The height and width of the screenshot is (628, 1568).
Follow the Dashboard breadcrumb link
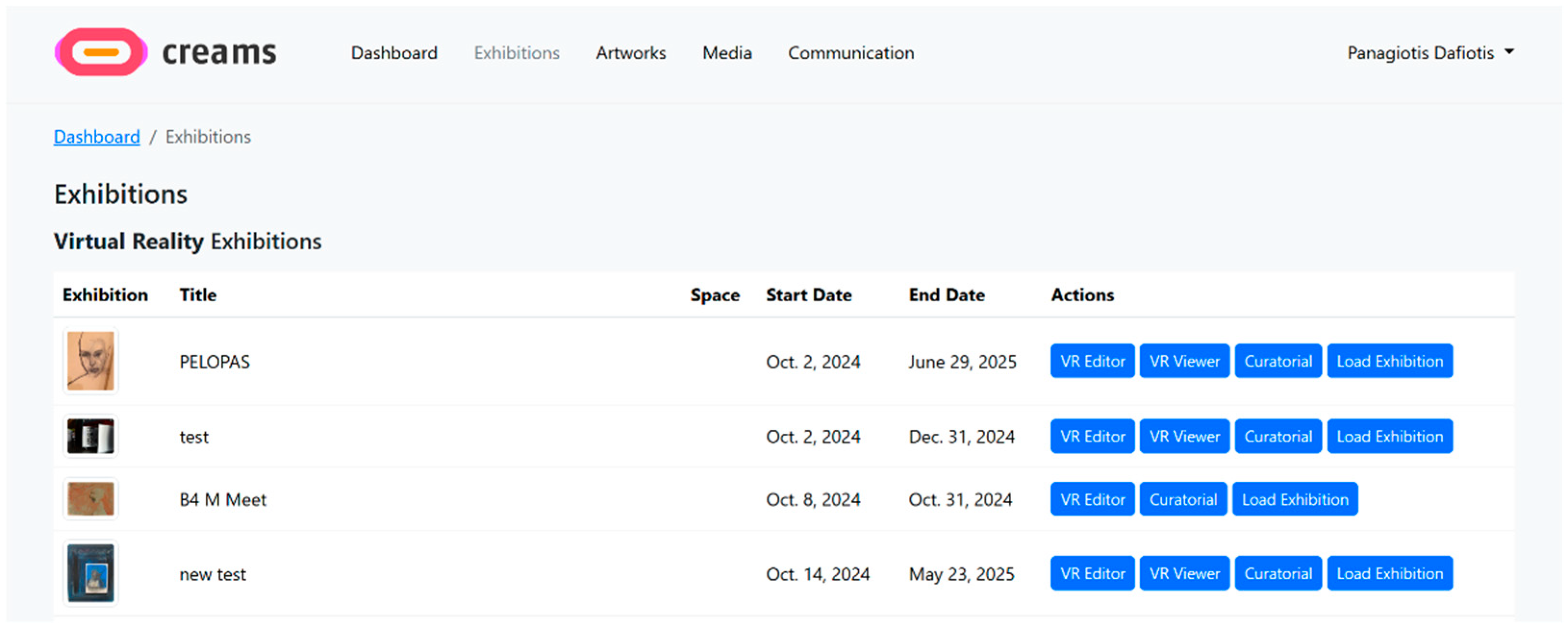click(x=97, y=137)
